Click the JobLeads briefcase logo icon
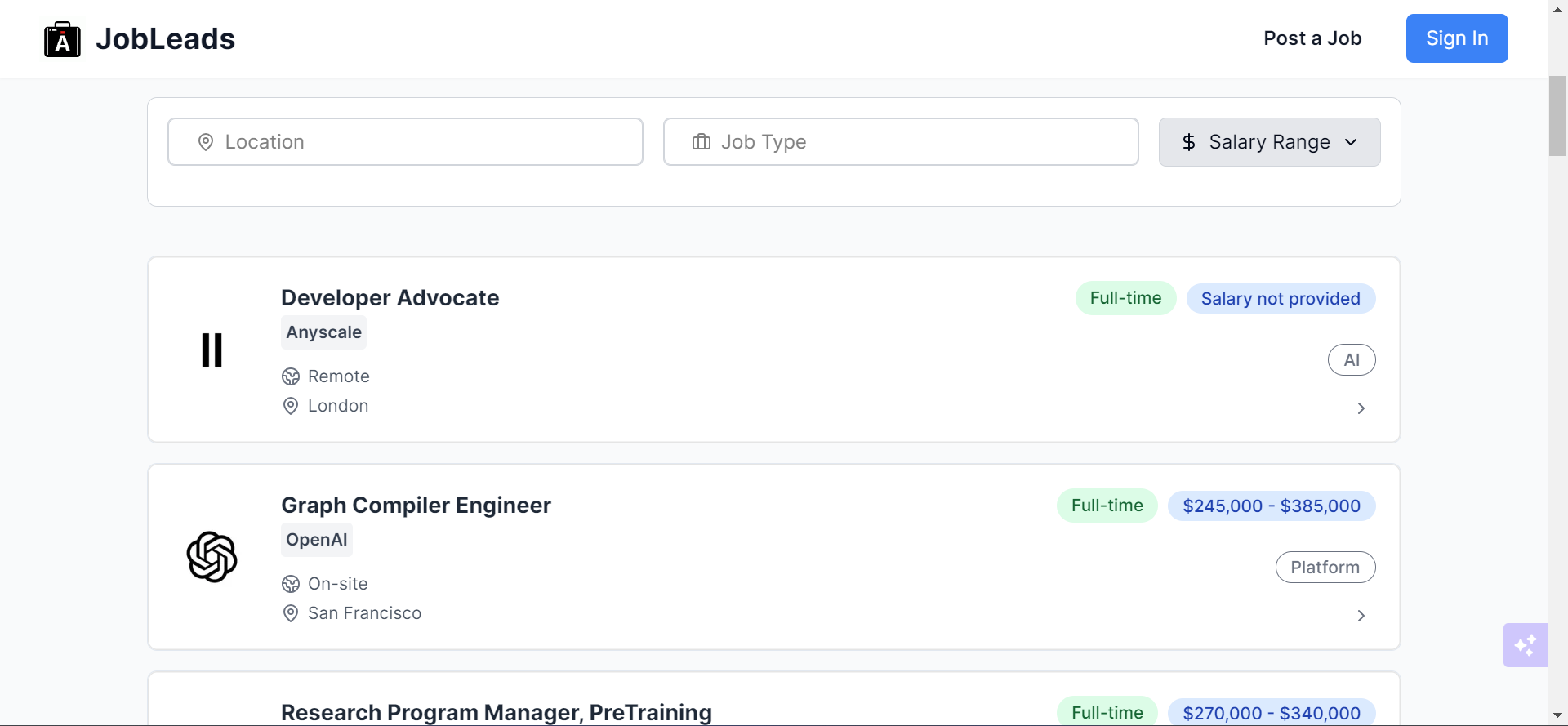Viewport: 1568px width, 726px height. [62, 39]
